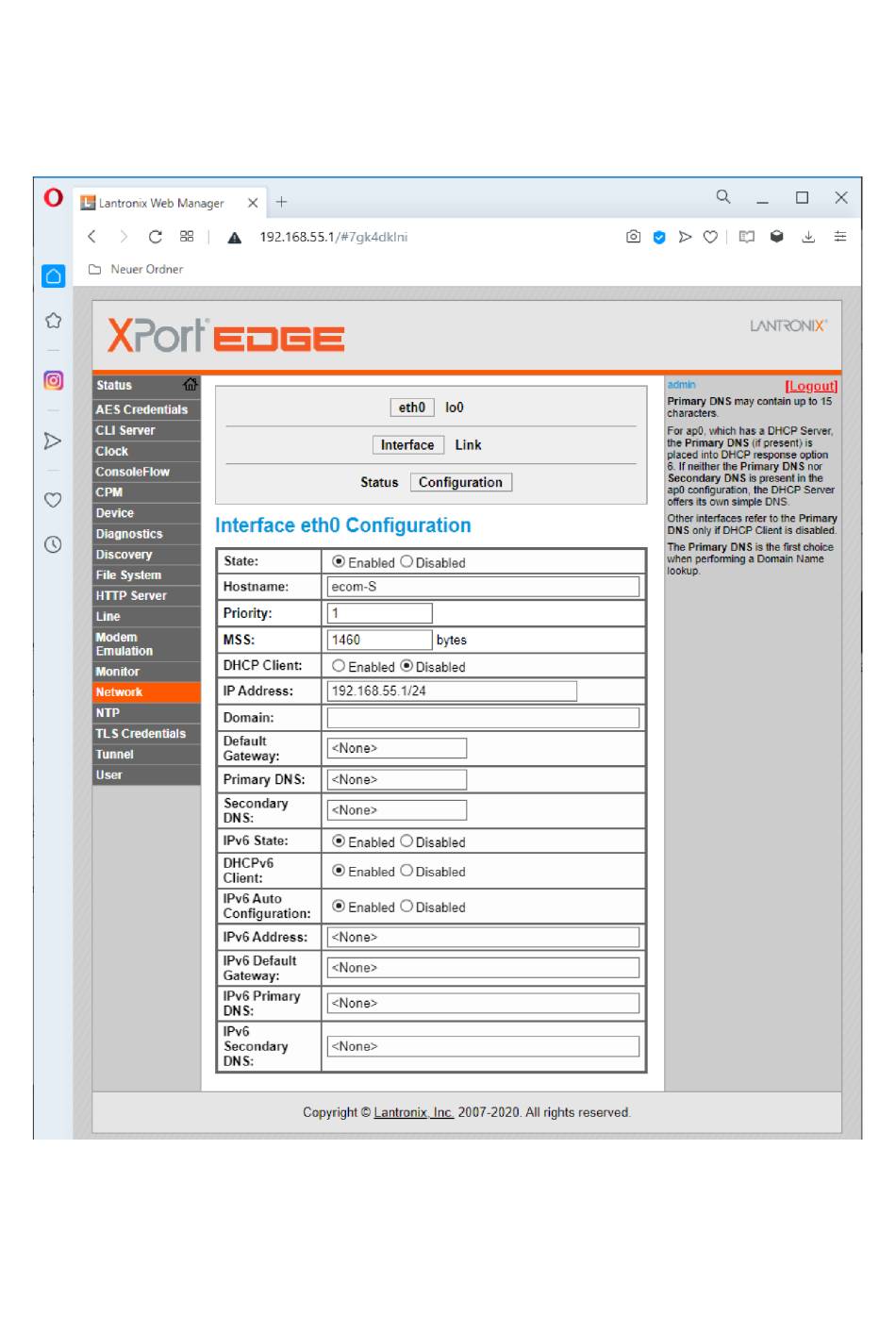Viewport: 896px width, 1332px height.
Task: Show the not-secure warning triangle info
Action: 235,238
